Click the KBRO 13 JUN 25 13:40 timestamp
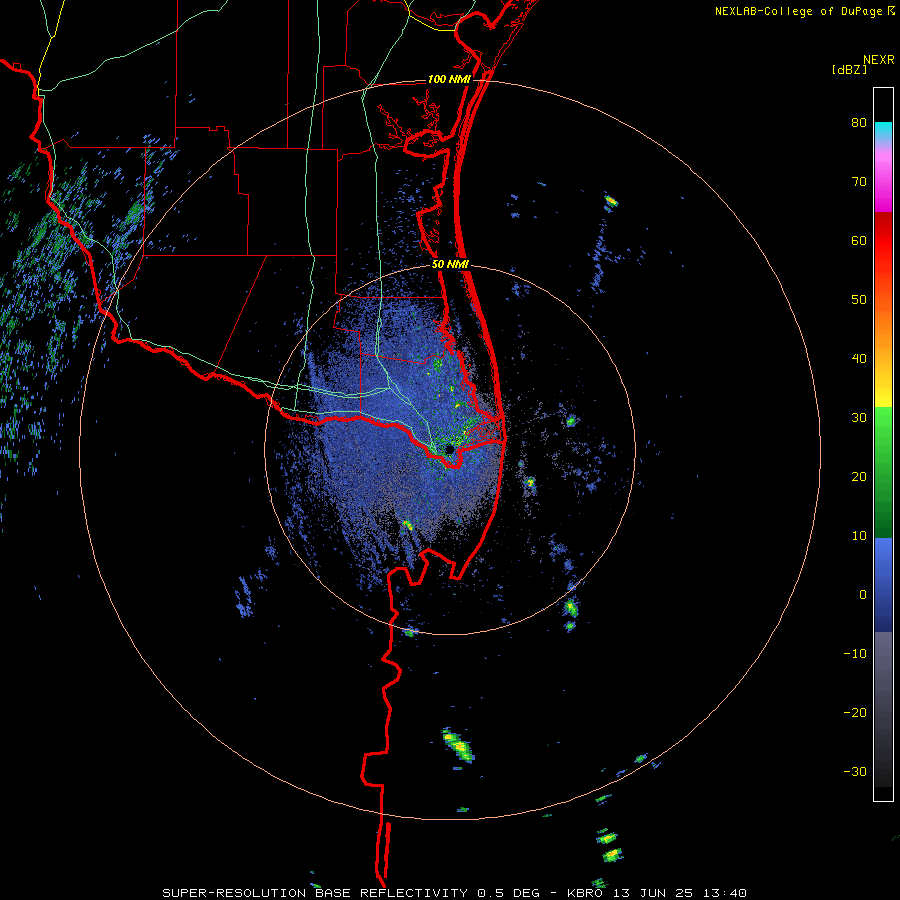The height and width of the screenshot is (900, 900). click(657, 893)
